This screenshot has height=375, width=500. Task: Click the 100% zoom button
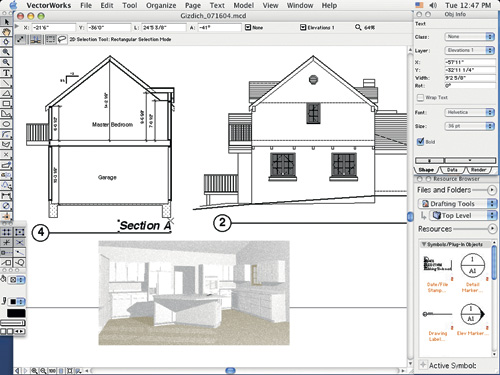click(x=52, y=371)
